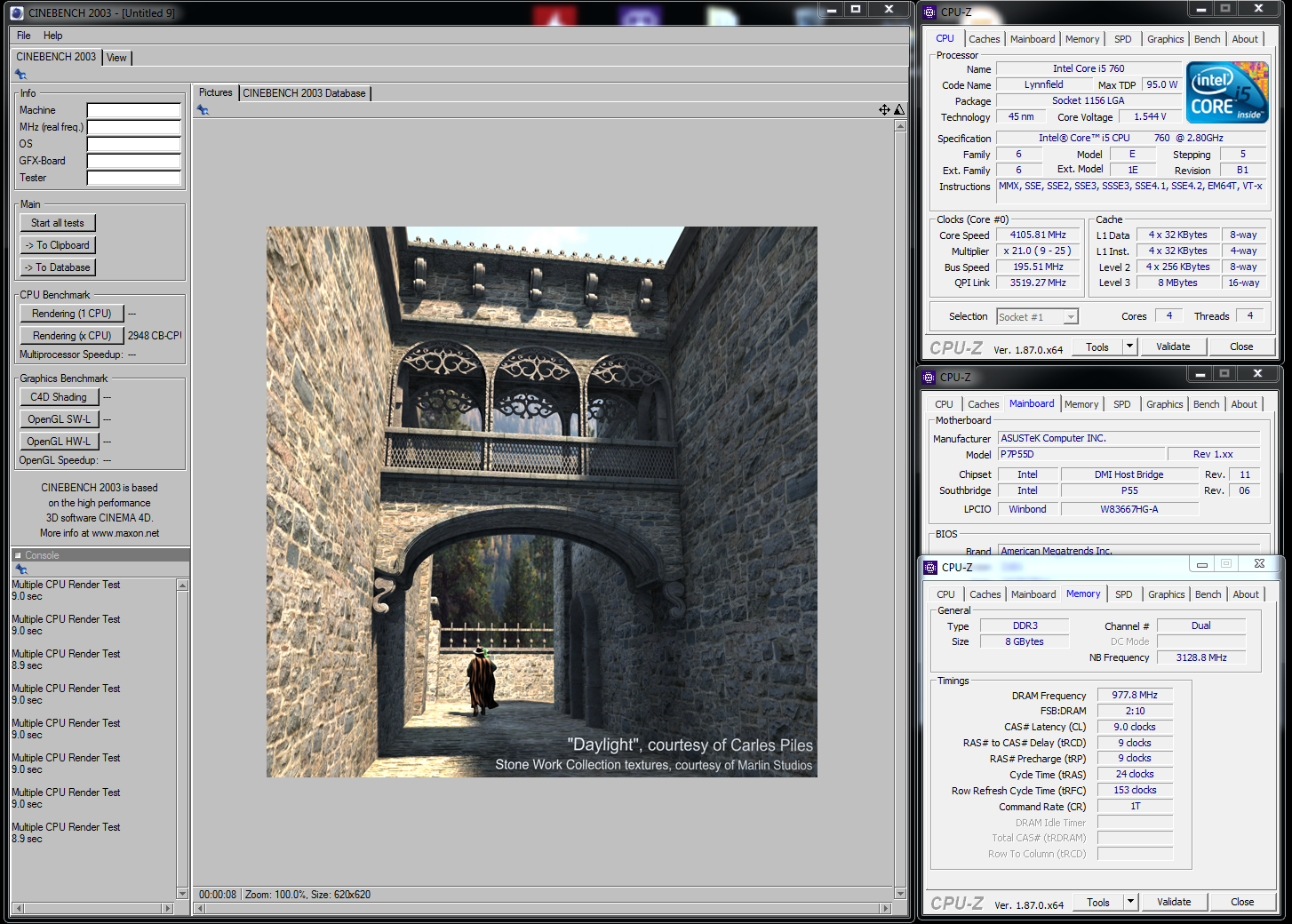The height and width of the screenshot is (924, 1292).
Task: Click the pin icon under the CINEBENCH 2003 tab
Action: (x=20, y=75)
